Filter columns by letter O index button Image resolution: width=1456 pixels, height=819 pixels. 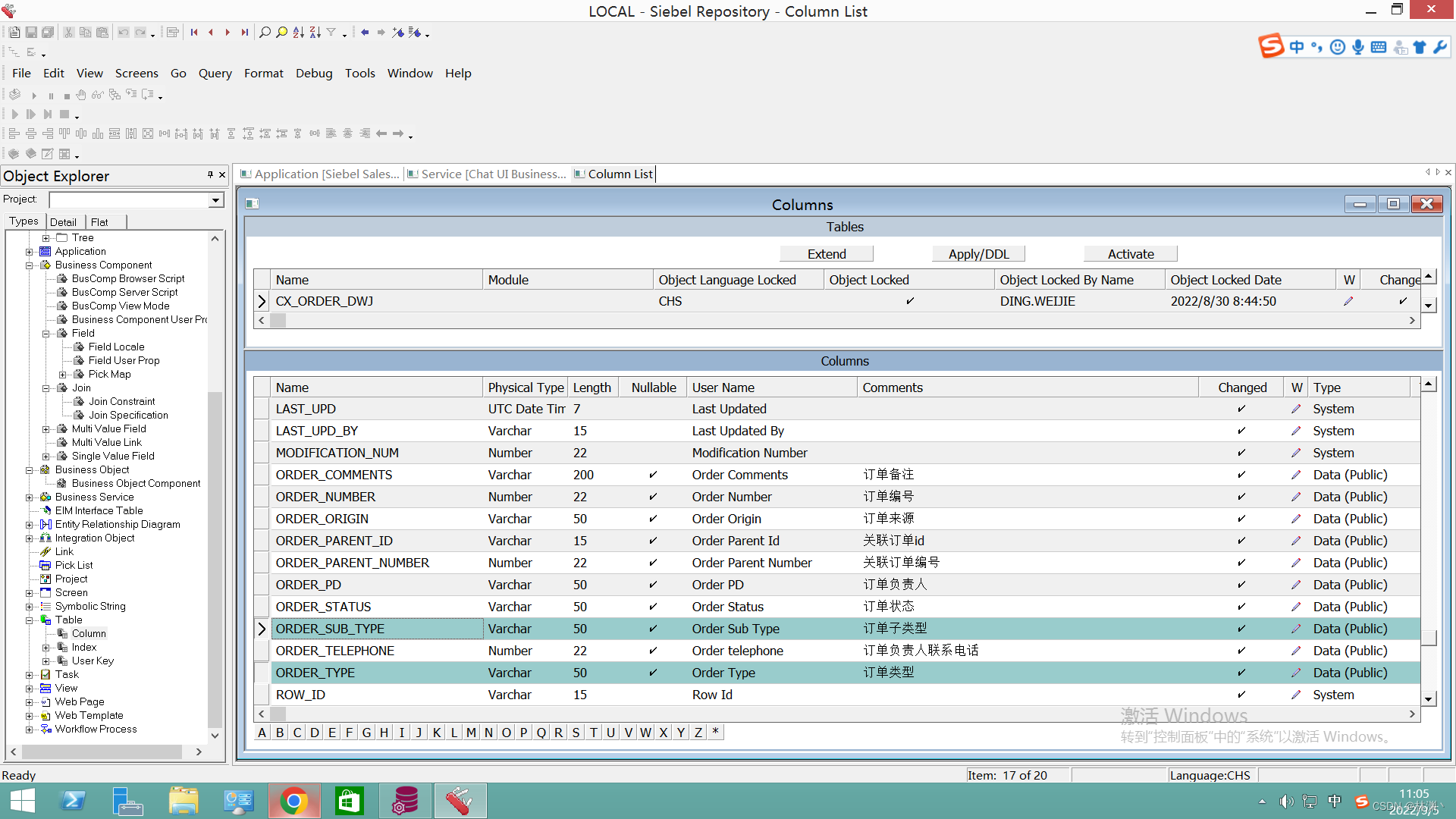point(507,733)
